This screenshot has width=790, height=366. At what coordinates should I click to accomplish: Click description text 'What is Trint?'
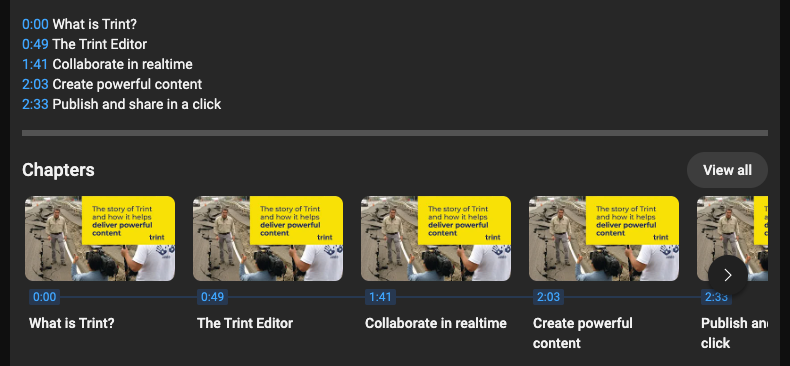[95, 24]
